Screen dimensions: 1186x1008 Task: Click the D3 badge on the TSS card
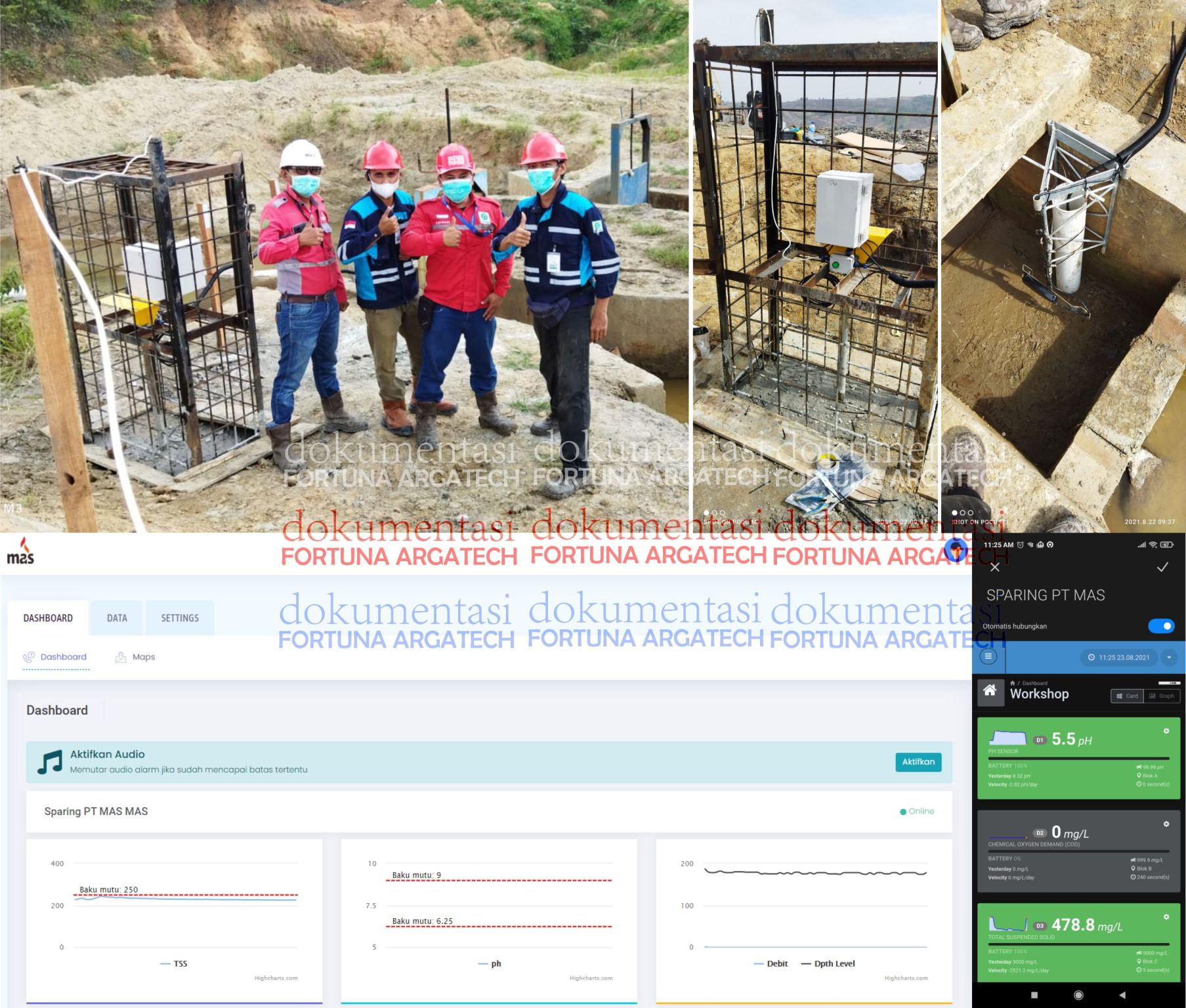click(x=1040, y=926)
